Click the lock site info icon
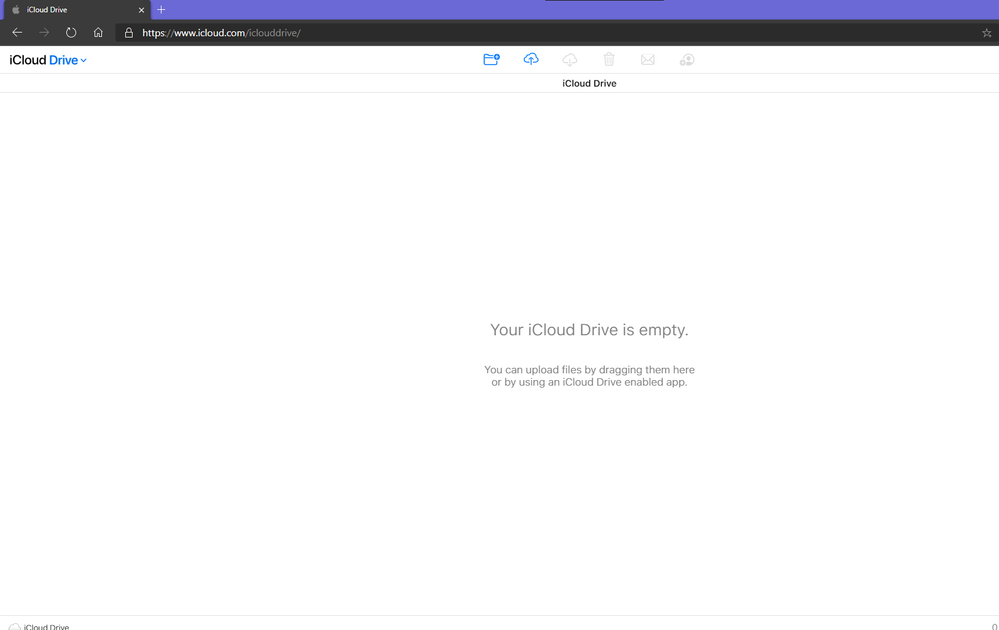 coord(129,32)
